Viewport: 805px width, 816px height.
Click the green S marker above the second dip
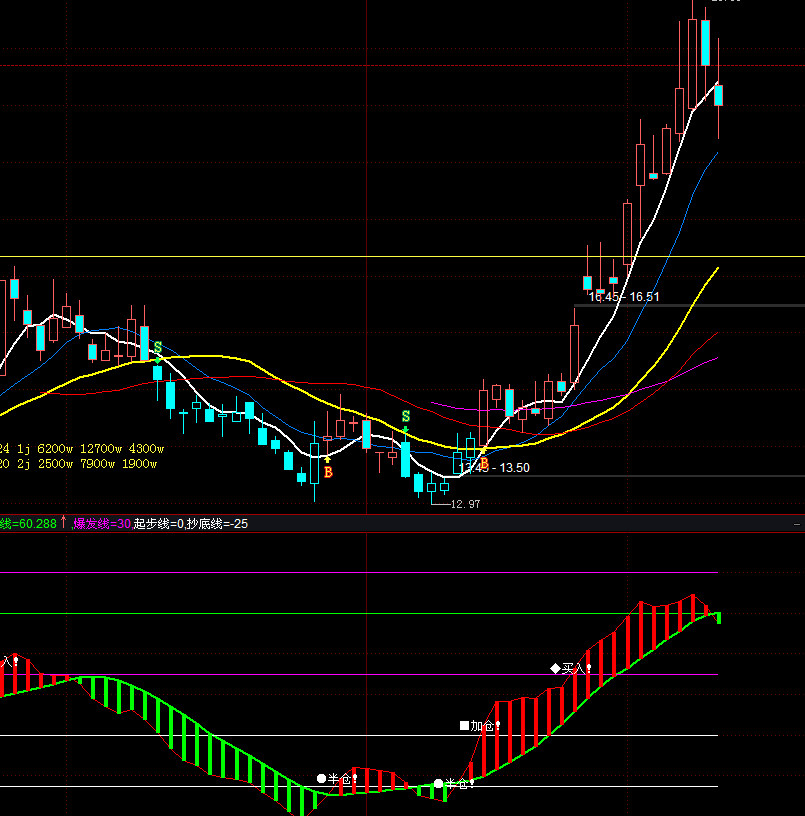406,416
